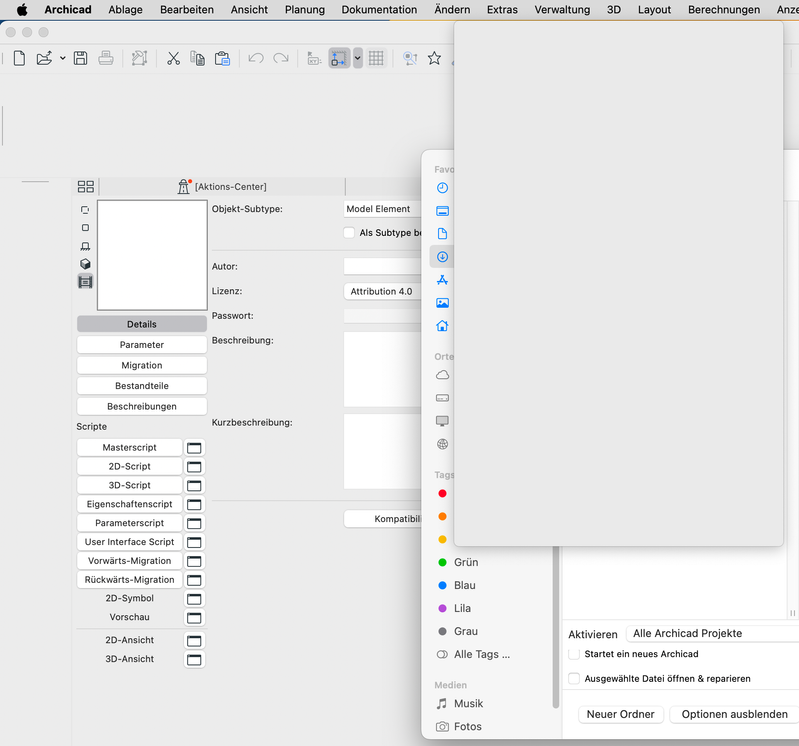Select the Lila tag in sidebar
799x746 pixels.
462,608
